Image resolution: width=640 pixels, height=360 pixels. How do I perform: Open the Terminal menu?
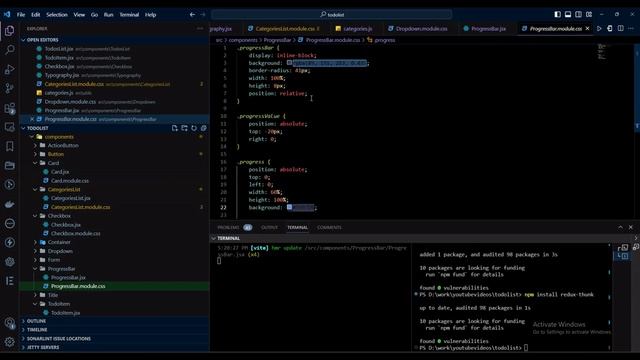point(129,15)
